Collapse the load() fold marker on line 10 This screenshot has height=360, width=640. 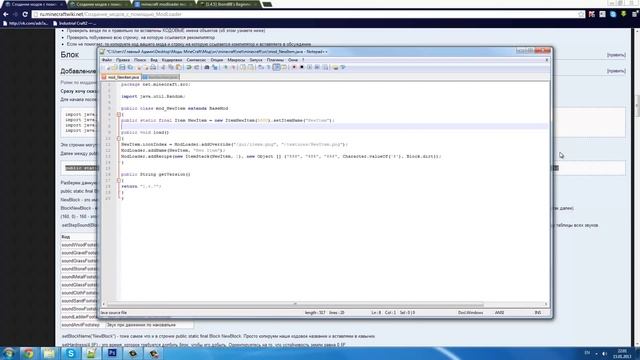tap(119, 139)
